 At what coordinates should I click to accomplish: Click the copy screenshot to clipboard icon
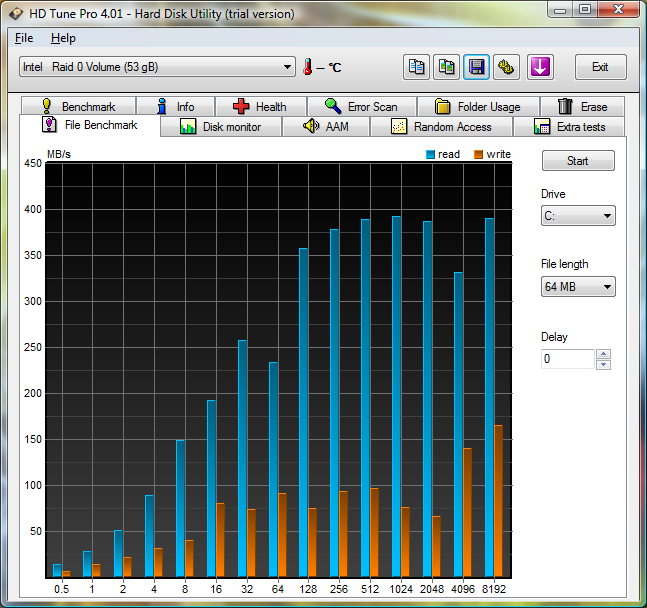pos(446,67)
